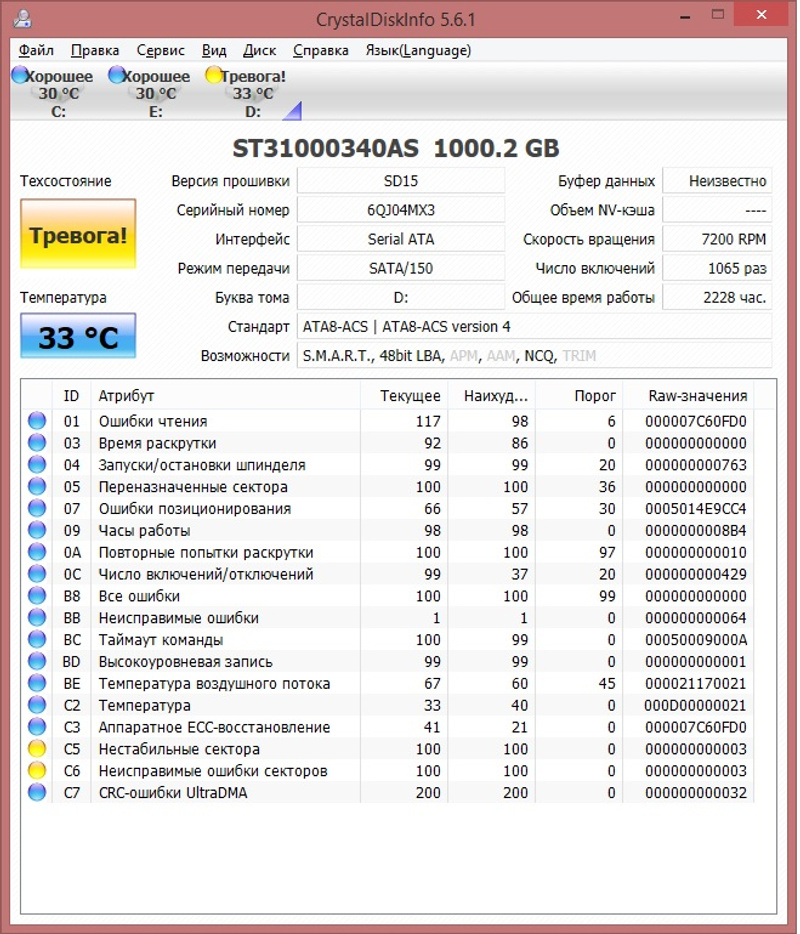Click status icon for Часы работы
The height and width of the screenshot is (934, 800).
[37, 530]
